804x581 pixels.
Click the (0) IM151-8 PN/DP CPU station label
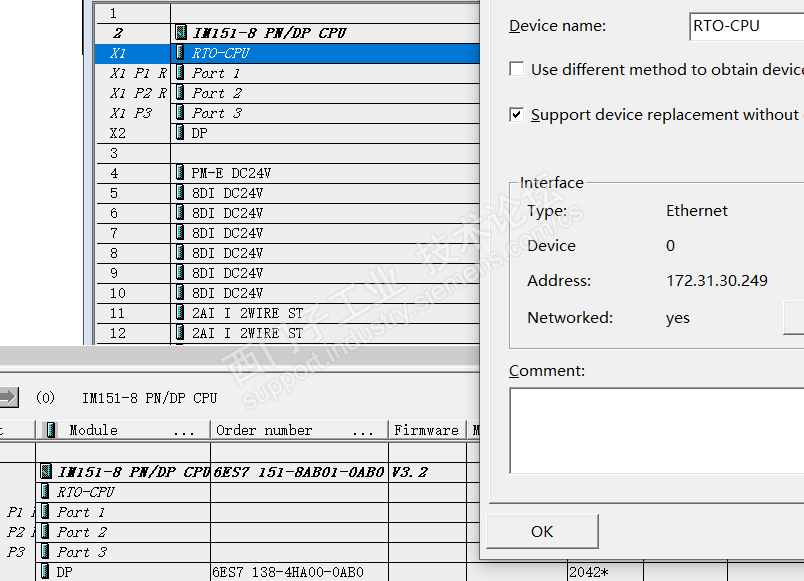[127, 398]
